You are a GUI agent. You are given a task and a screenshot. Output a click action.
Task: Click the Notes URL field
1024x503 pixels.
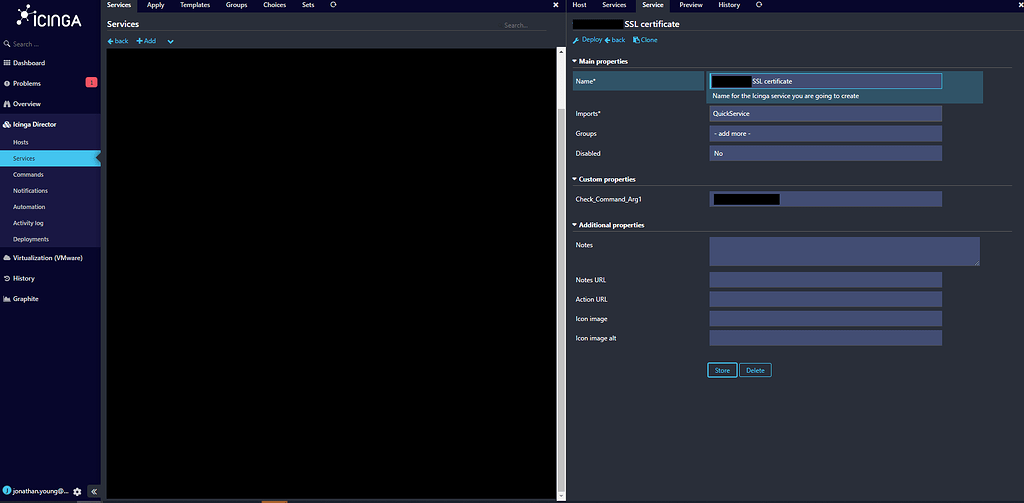(825, 280)
